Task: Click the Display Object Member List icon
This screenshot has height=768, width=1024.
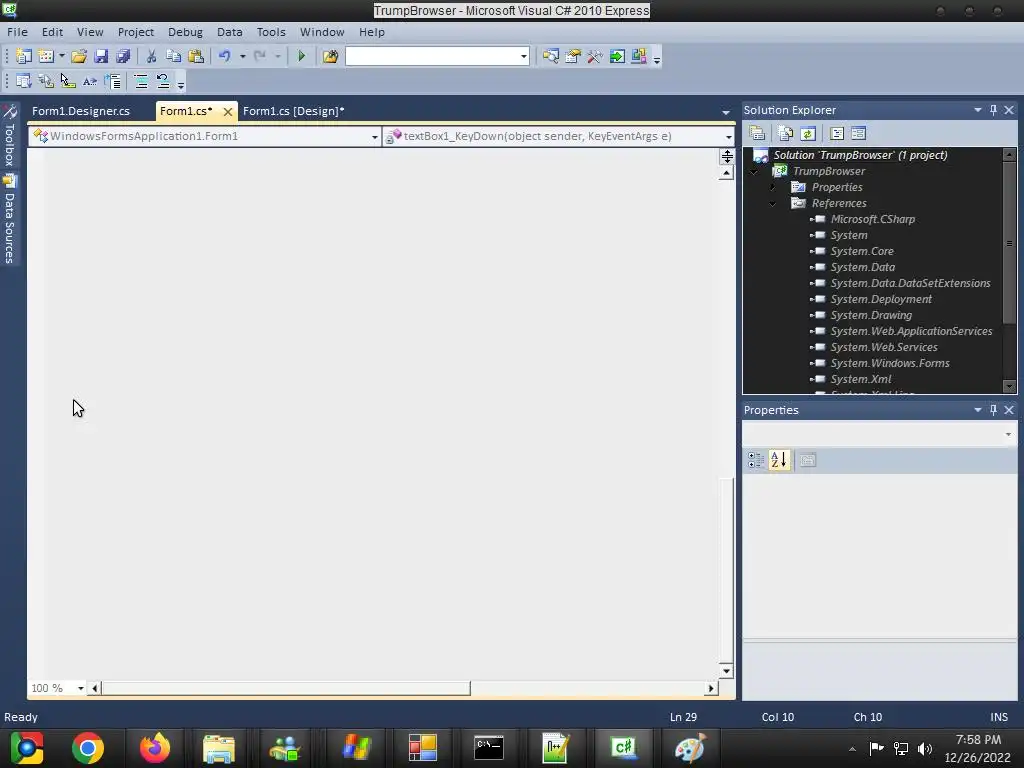Action: click(x=24, y=82)
